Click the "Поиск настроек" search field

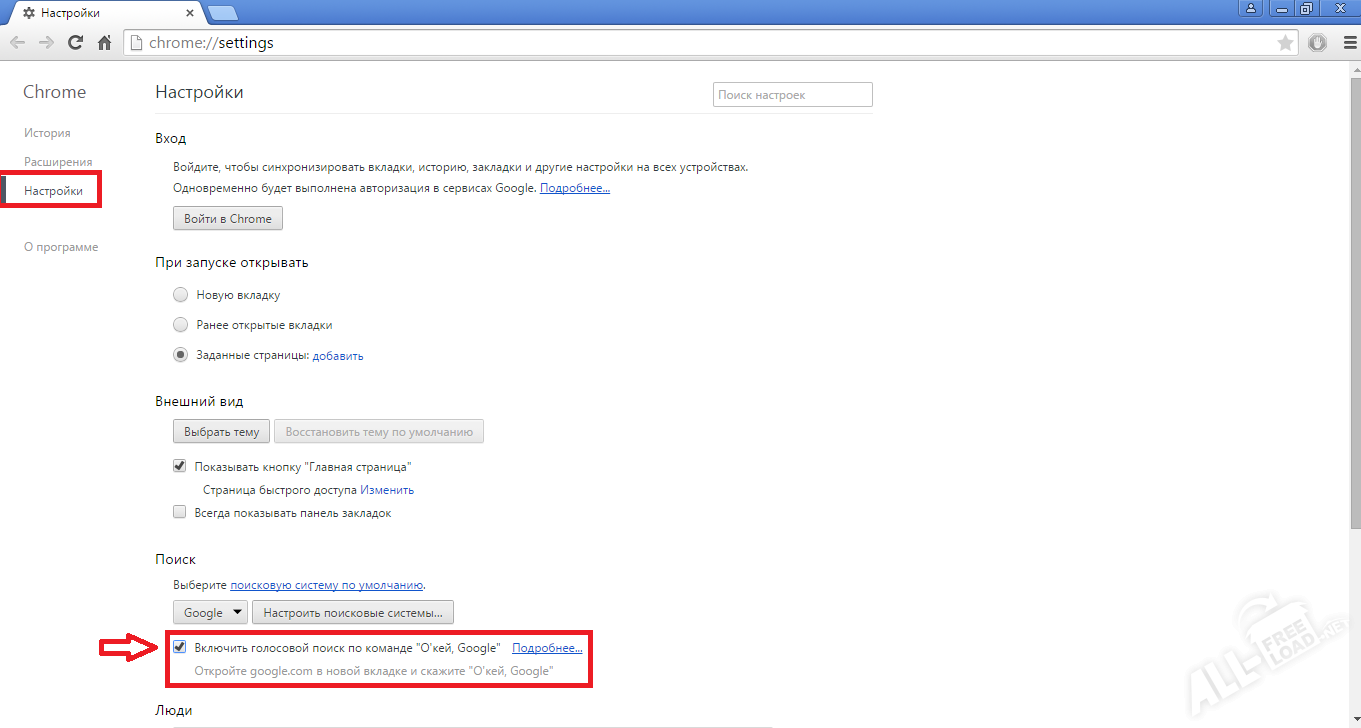pyautogui.click(x=792, y=95)
